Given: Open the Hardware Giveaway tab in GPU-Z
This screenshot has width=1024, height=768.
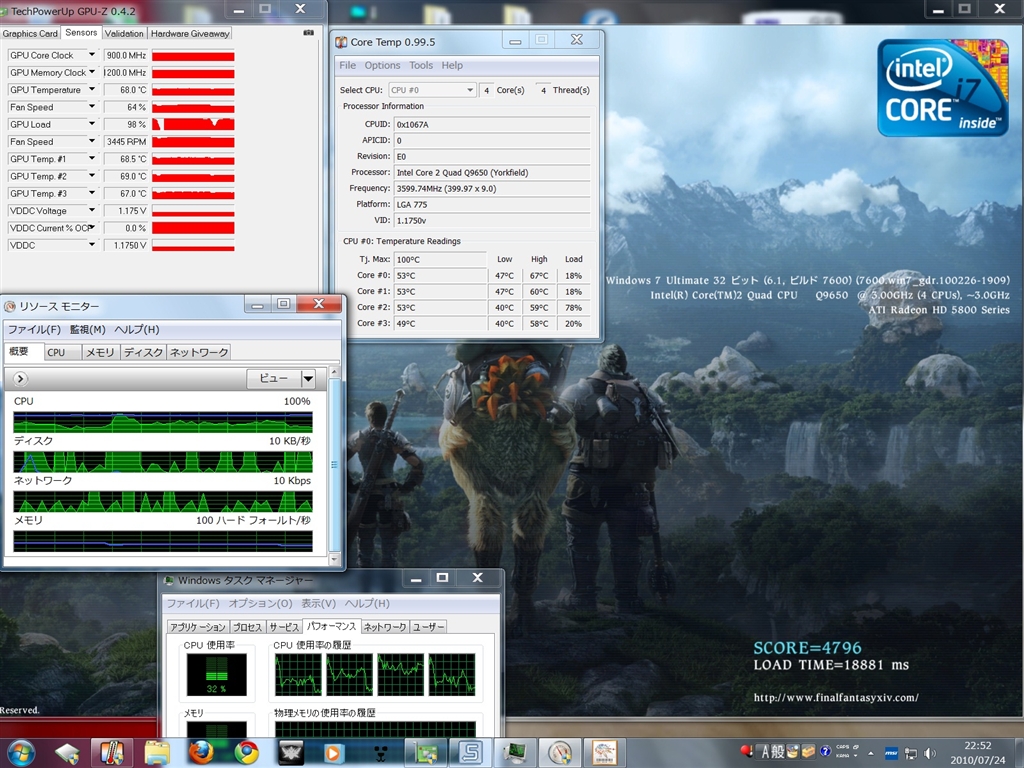Looking at the screenshot, I should tap(190, 33).
